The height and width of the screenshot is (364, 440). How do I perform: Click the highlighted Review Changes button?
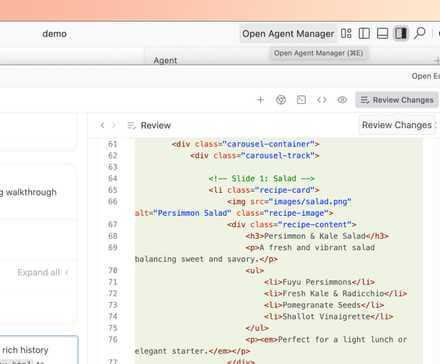click(397, 100)
